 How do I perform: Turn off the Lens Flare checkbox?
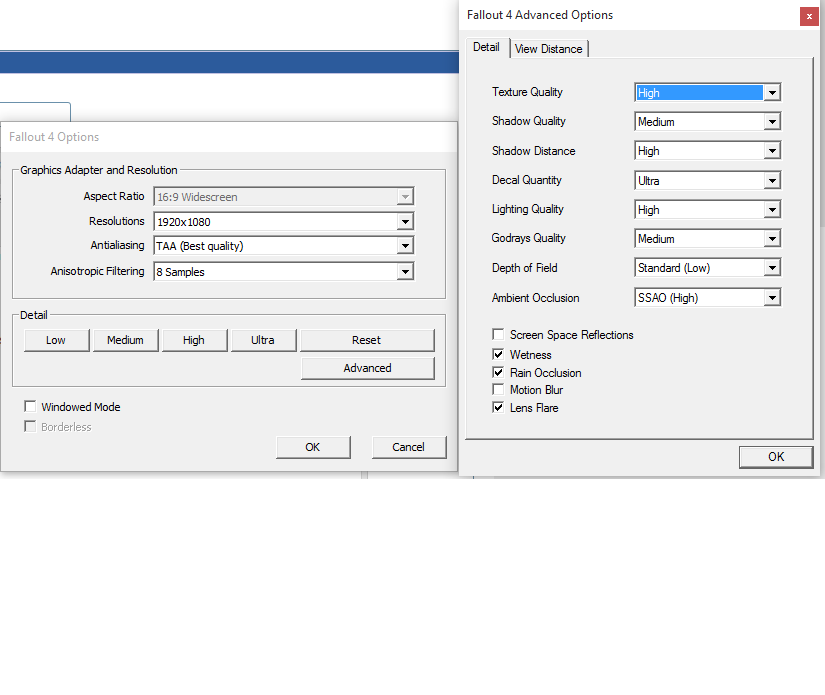point(498,407)
